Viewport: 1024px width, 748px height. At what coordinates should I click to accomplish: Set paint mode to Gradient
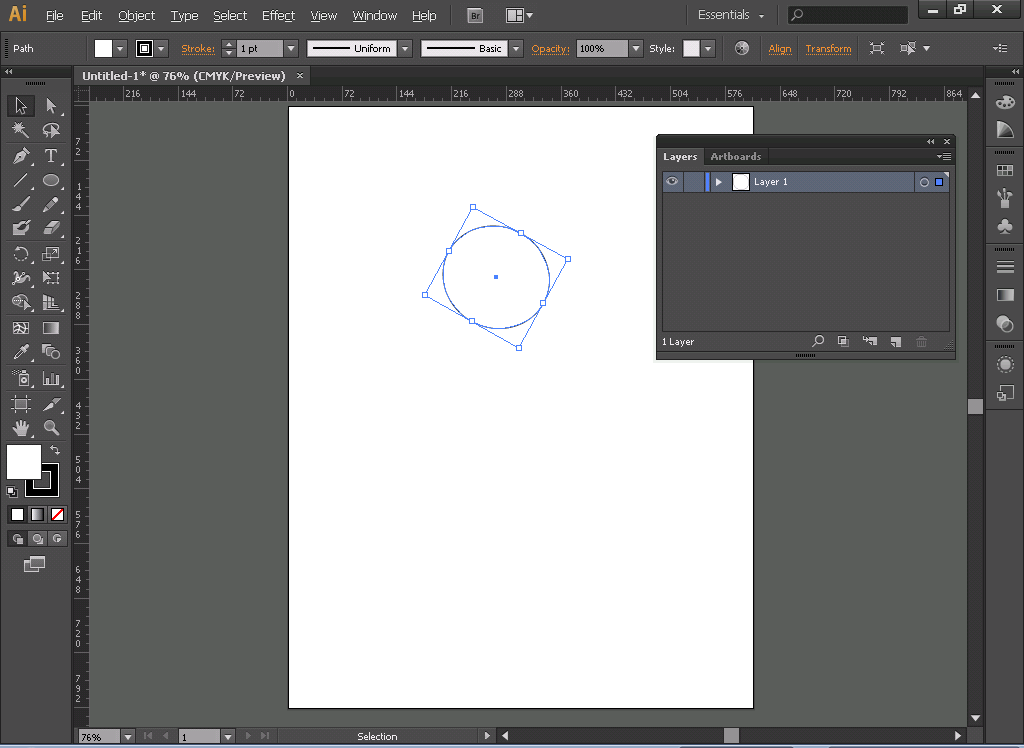pyautogui.click(x=38, y=515)
